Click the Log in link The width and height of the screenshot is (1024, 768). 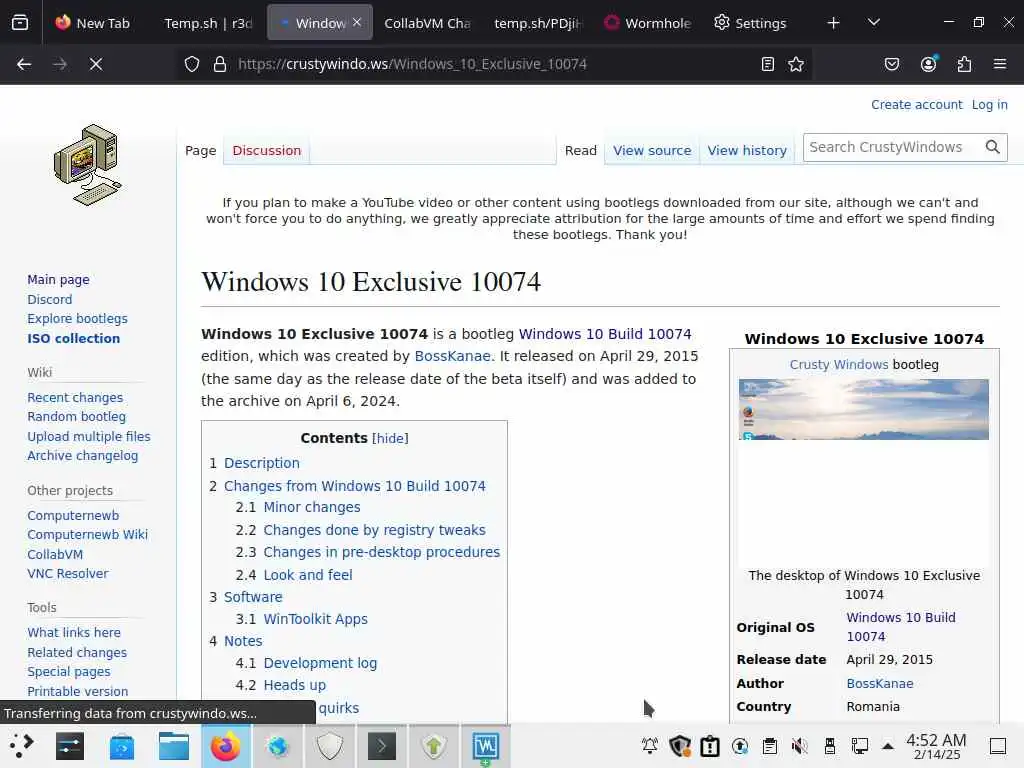pyautogui.click(x=989, y=104)
